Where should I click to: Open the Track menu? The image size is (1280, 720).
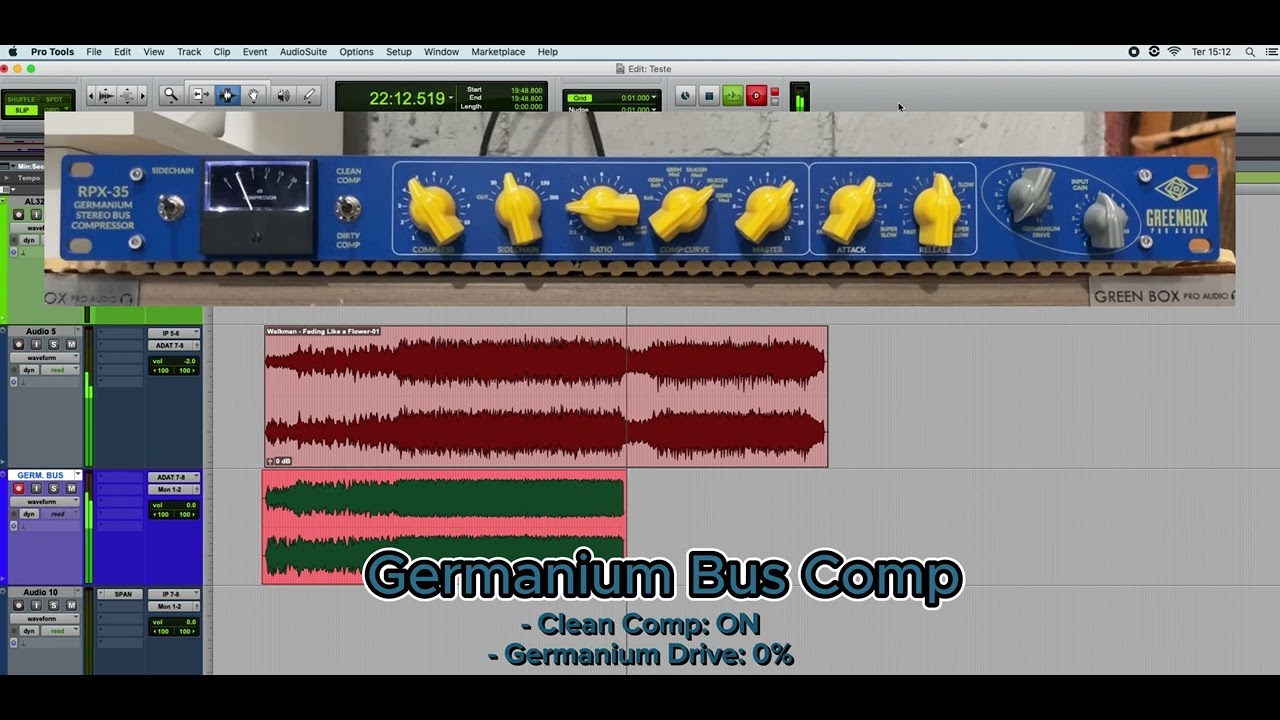click(x=189, y=52)
